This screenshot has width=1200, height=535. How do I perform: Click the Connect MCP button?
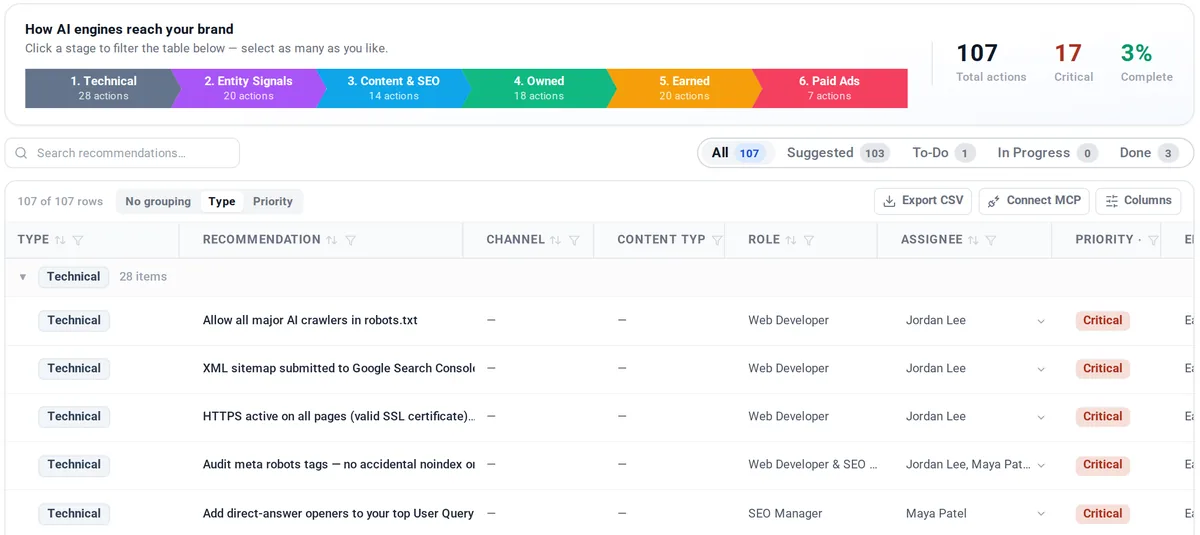1034,201
